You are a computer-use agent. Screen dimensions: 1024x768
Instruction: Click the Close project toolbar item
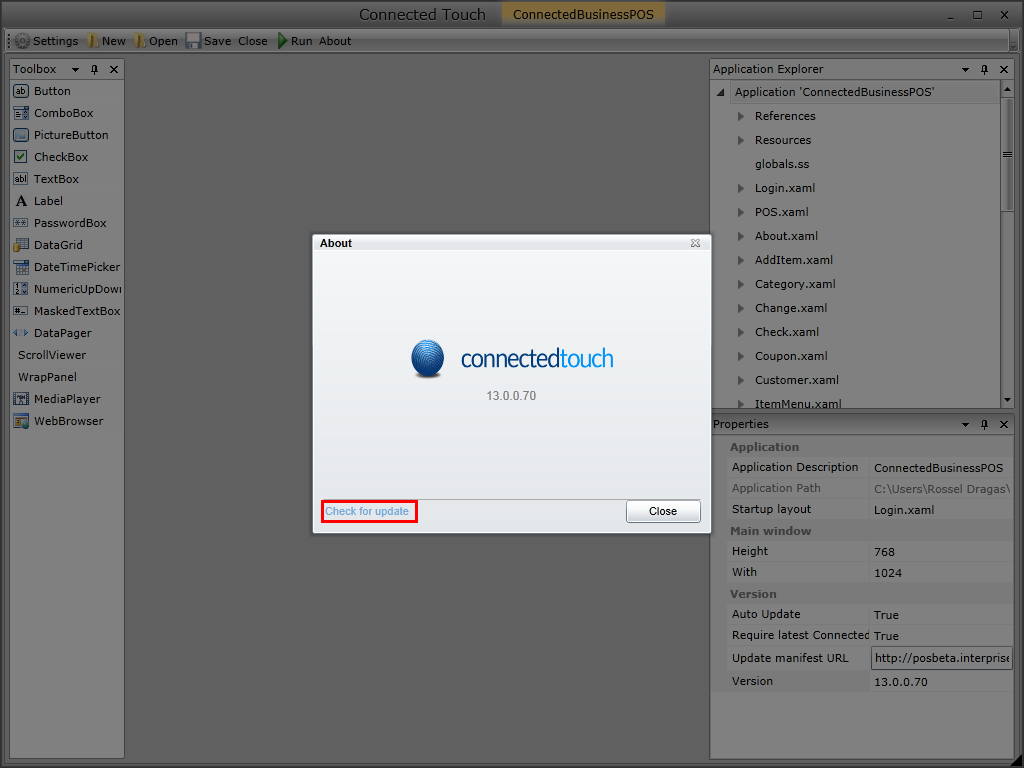pos(253,41)
